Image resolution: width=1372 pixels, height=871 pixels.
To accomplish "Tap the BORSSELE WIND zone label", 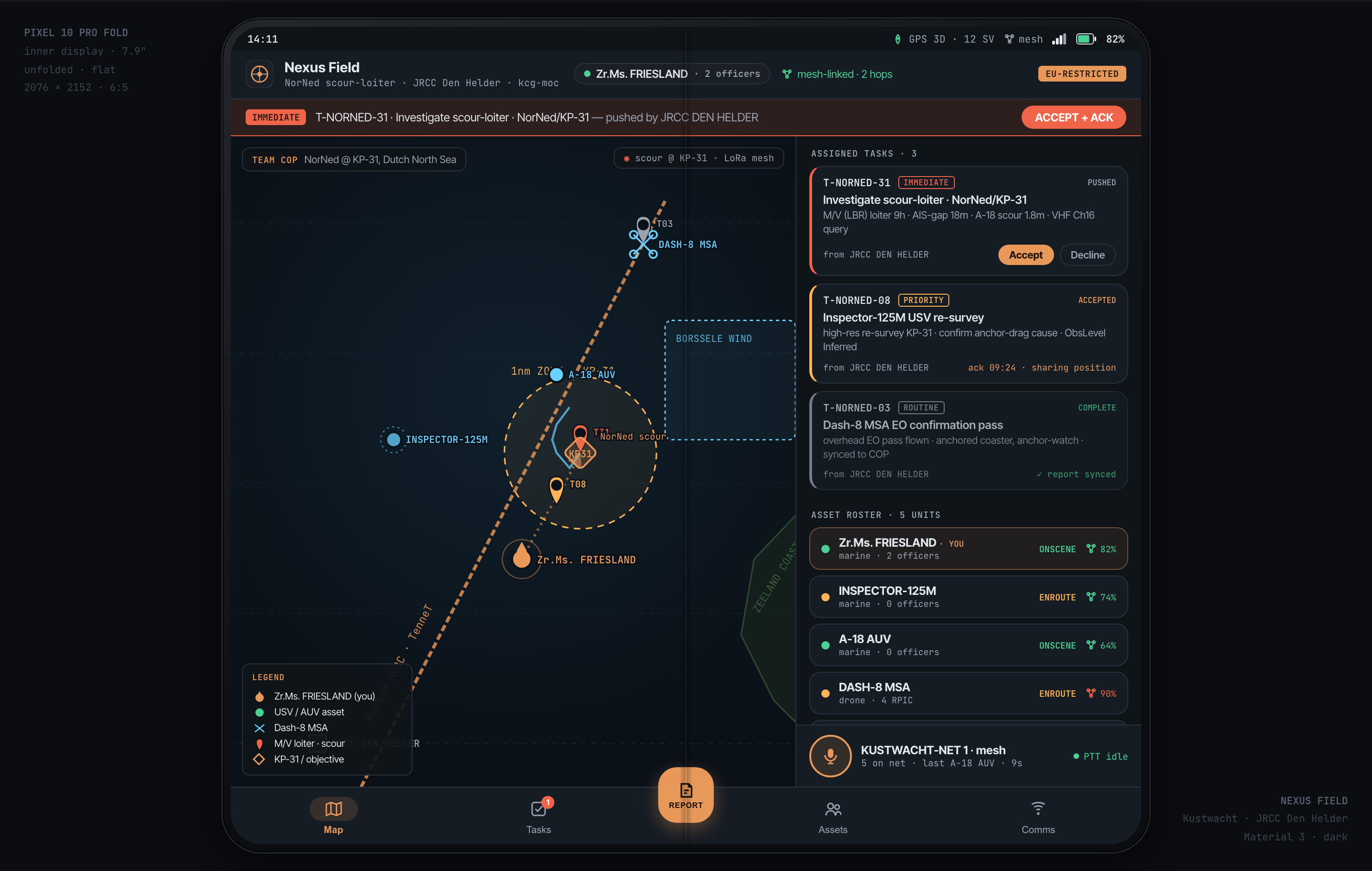I will (x=713, y=338).
